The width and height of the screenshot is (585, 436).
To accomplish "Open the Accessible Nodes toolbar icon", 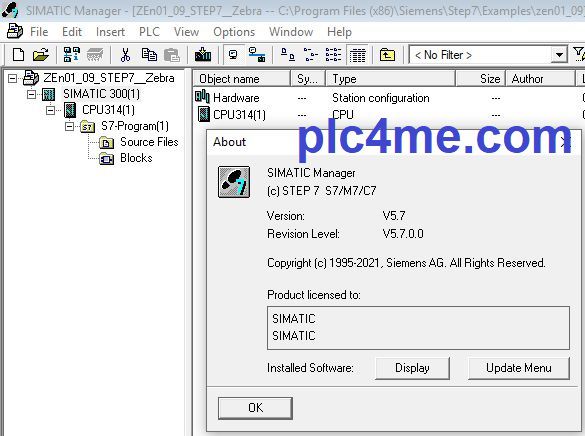I will 72,55.
